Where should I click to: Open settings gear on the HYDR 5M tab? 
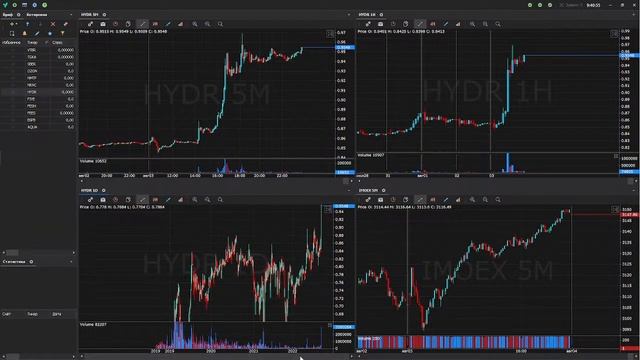[104, 15]
